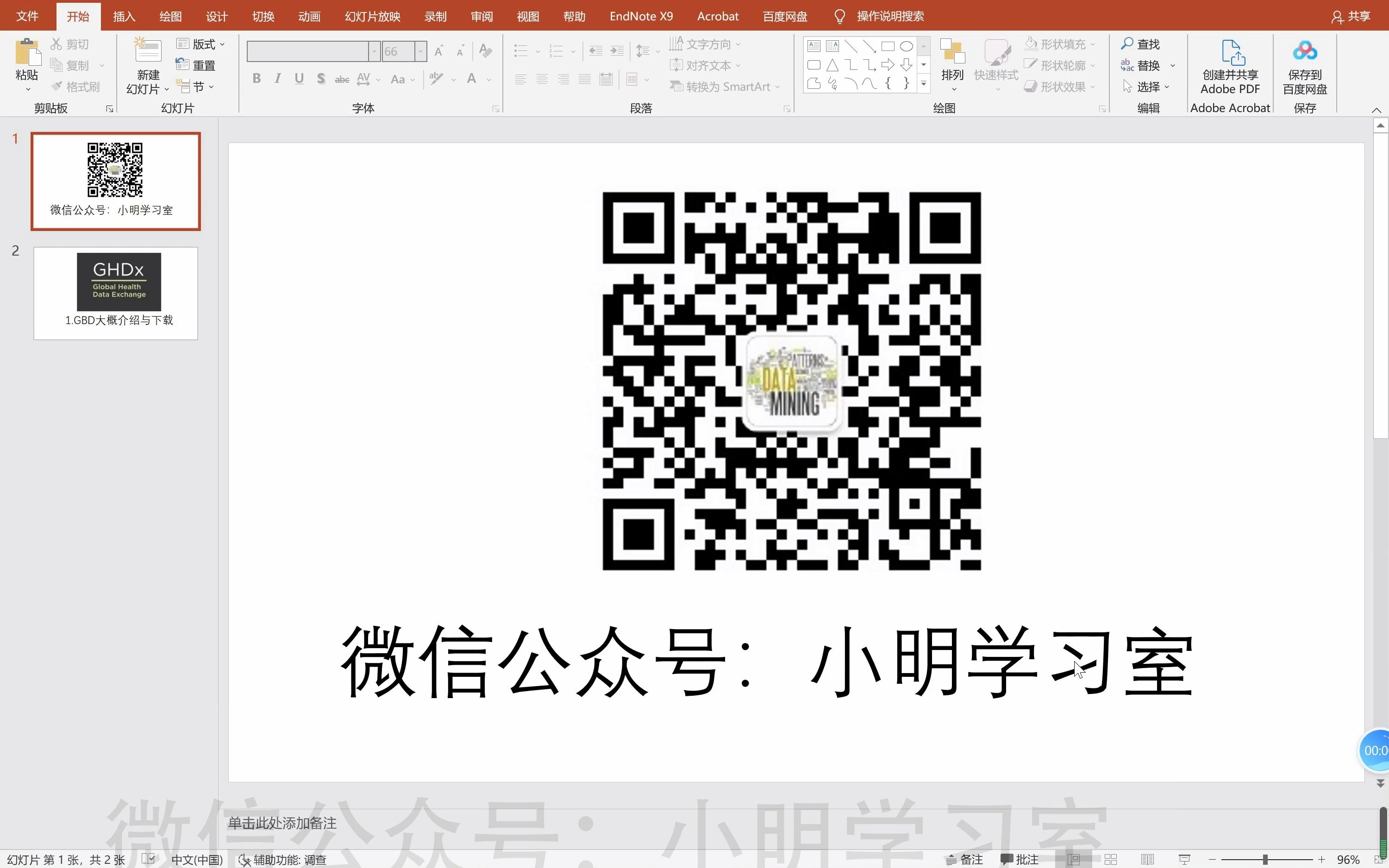
Task: Click the align left icon
Action: tap(520, 79)
